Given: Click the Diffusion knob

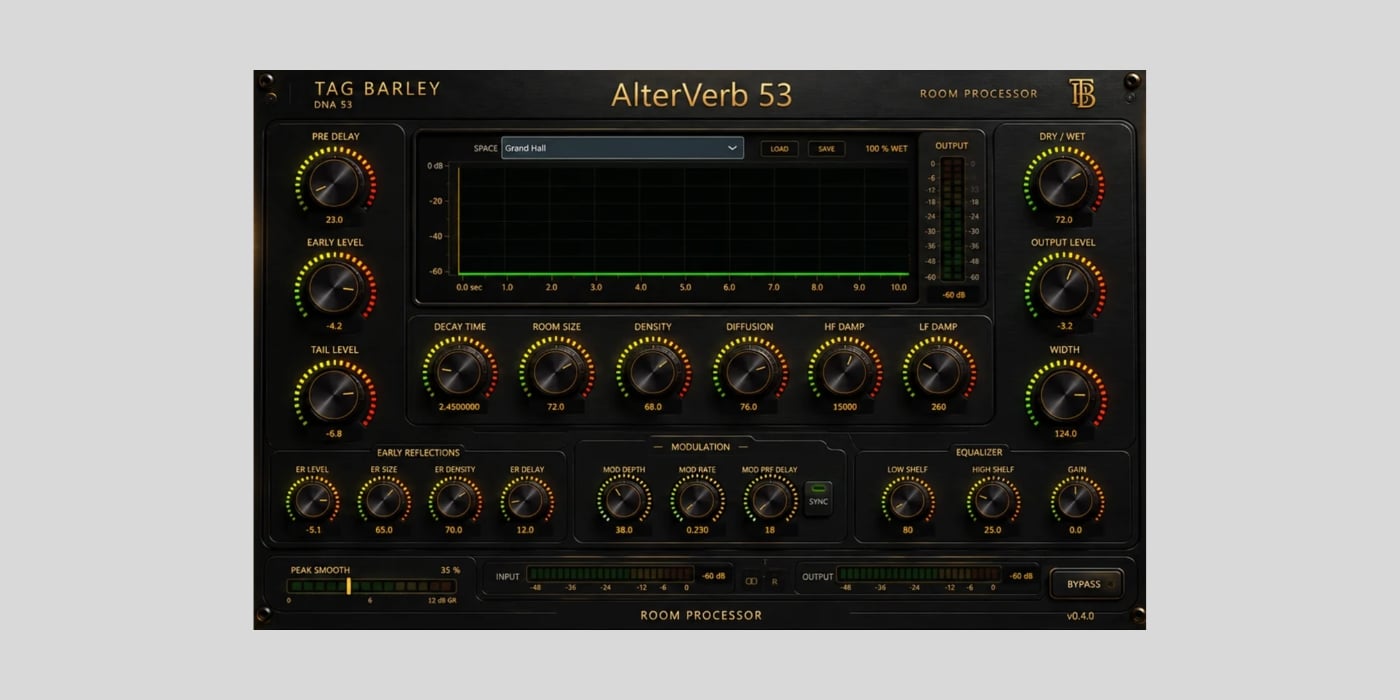Looking at the screenshot, I should (x=750, y=373).
